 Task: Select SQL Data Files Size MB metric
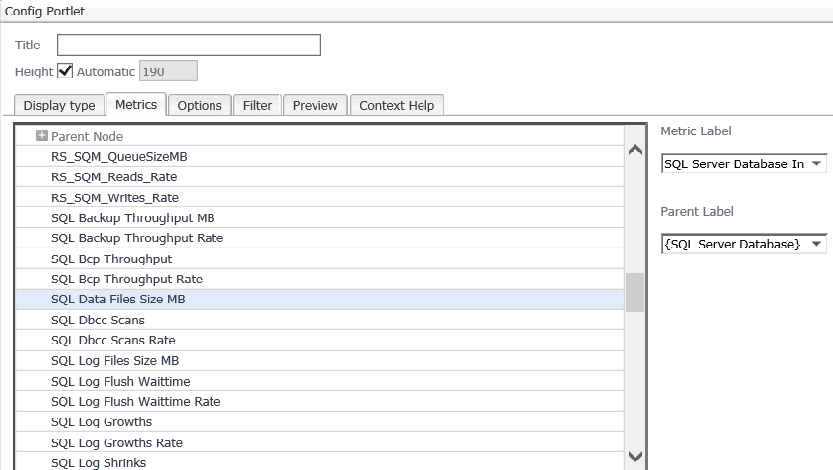(118, 299)
